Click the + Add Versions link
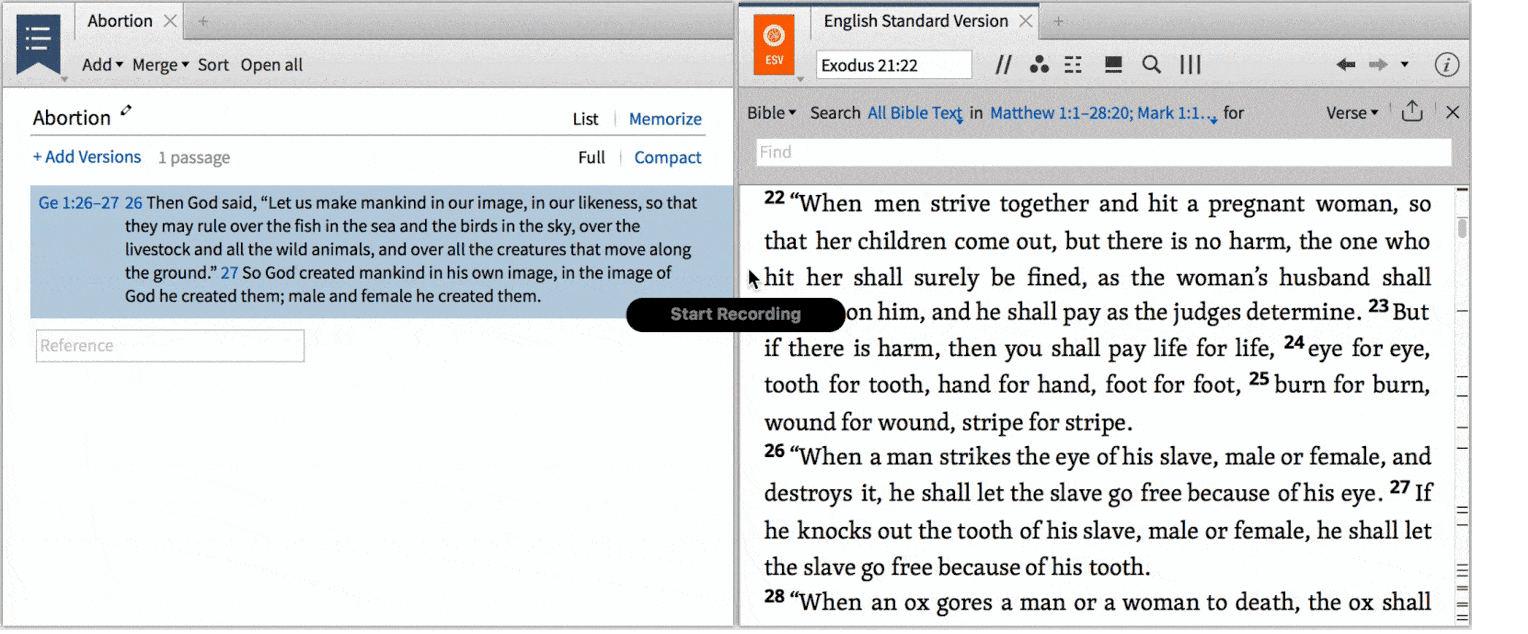This screenshot has width=1528, height=634. [87, 157]
